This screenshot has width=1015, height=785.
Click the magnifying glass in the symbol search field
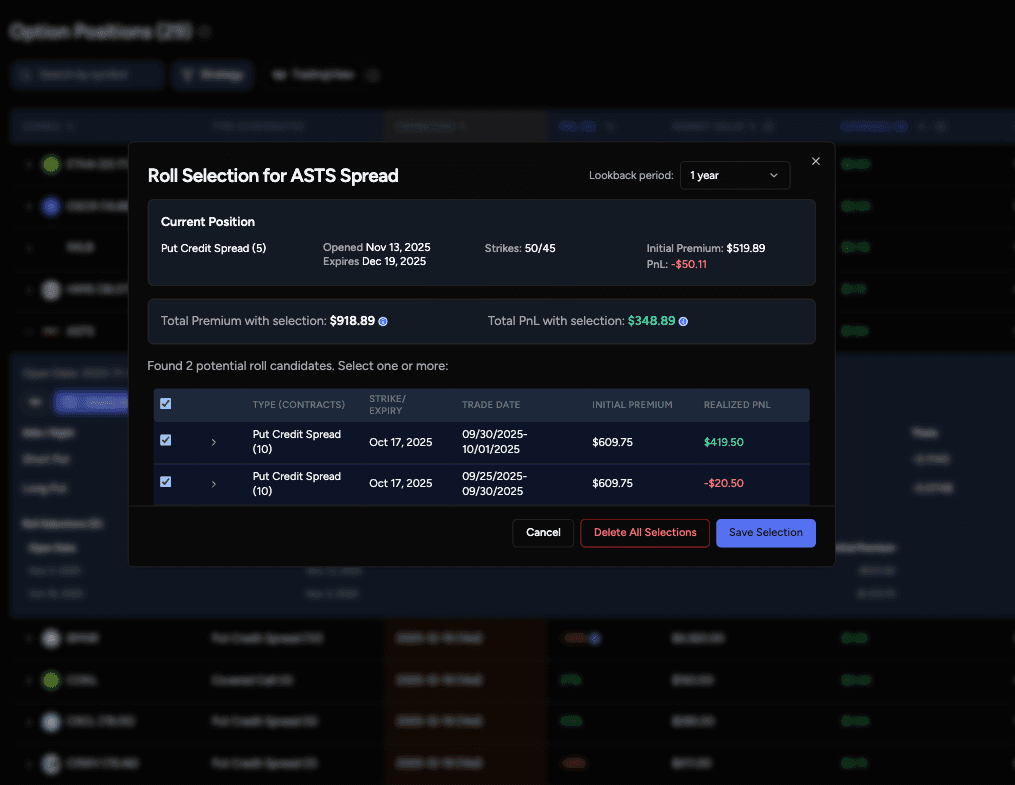pos(25,75)
